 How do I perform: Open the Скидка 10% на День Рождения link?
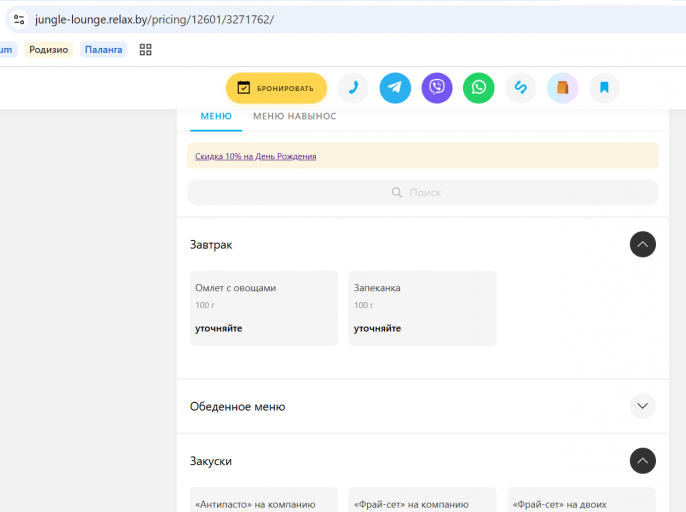click(x=256, y=156)
